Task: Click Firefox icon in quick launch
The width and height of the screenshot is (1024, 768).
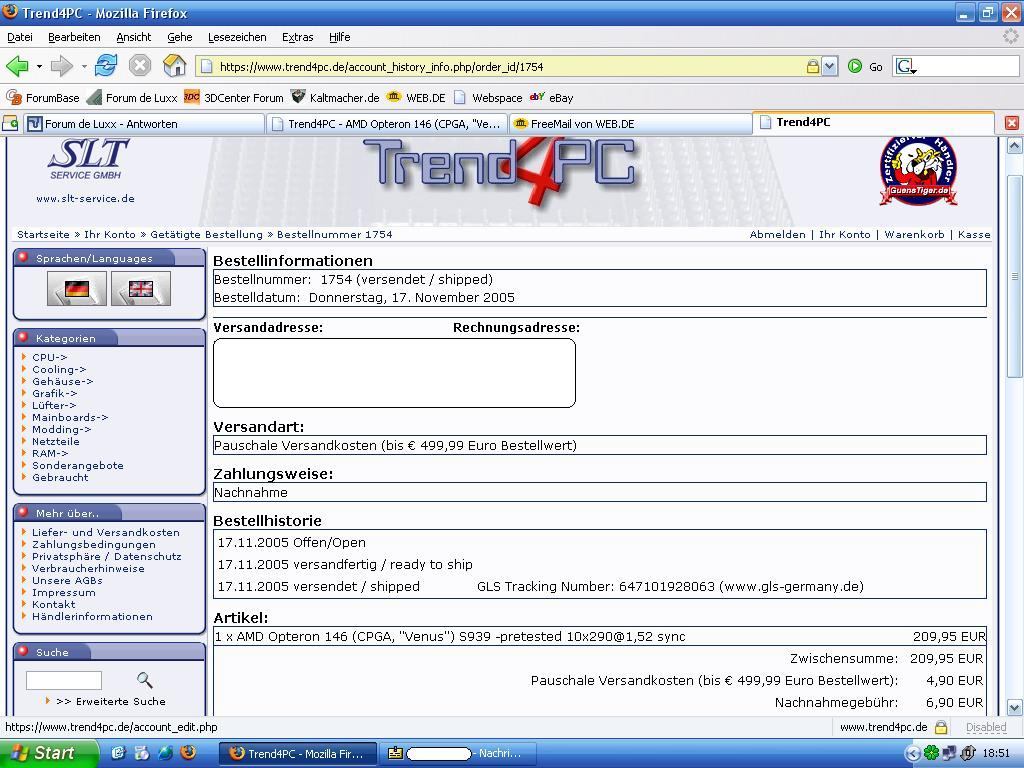Action: 188,753
